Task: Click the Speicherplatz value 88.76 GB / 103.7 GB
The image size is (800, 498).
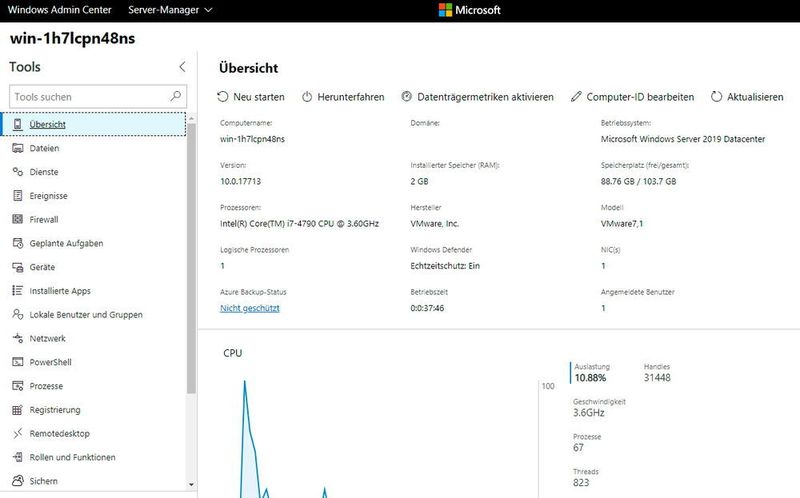Action: [638, 181]
